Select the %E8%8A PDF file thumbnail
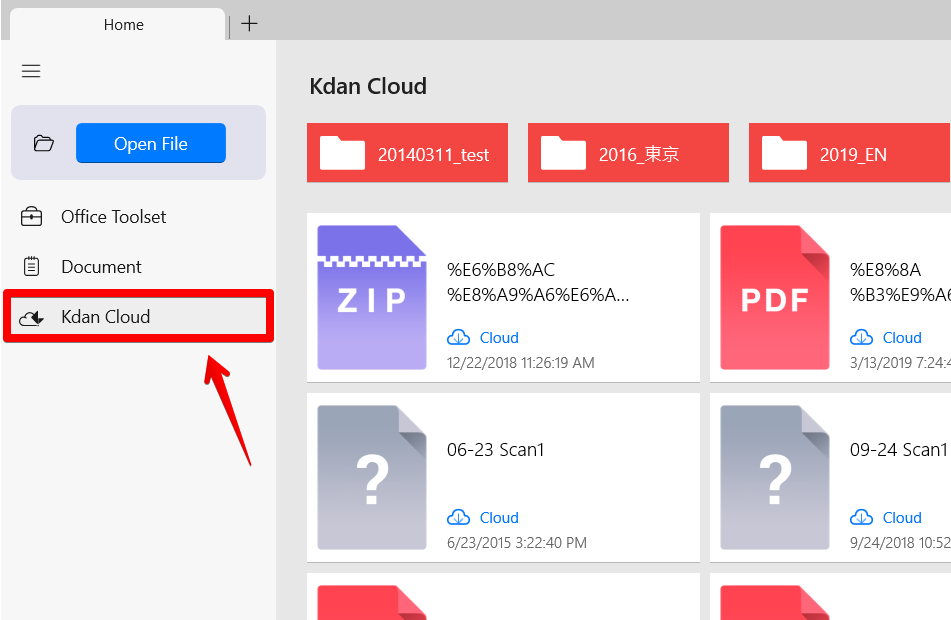The height and width of the screenshot is (620, 951). pos(775,297)
